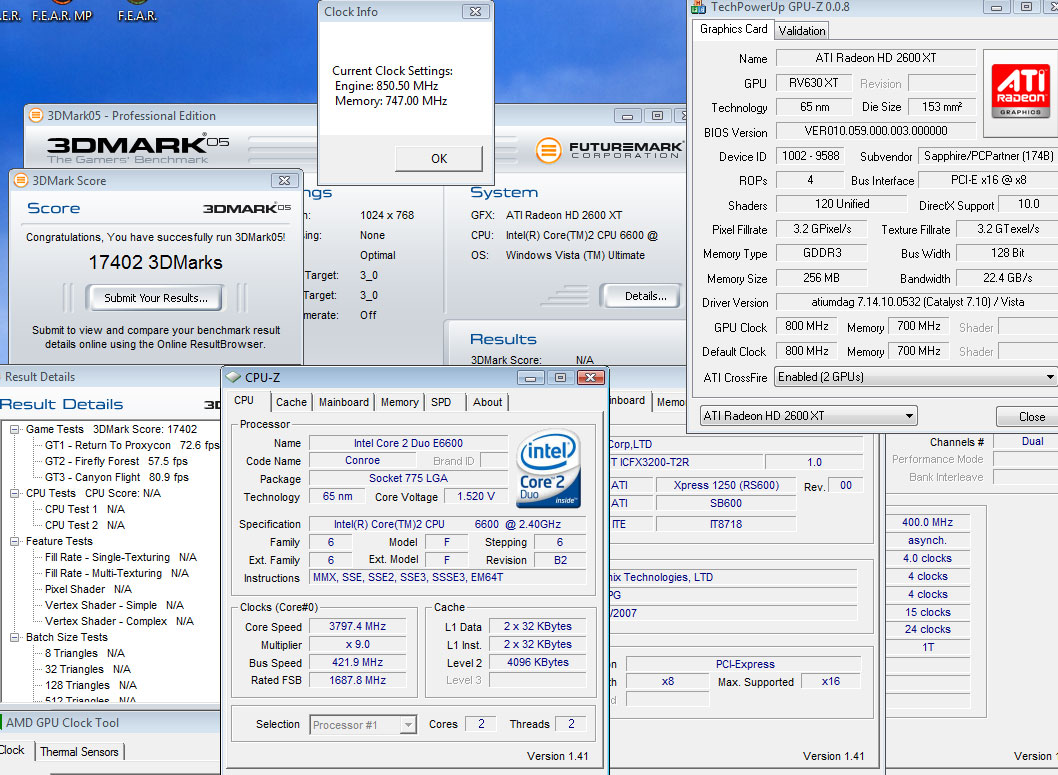Viewport: 1058px width, 775px height.
Task: Open the Validation tab in GPU-Z
Action: click(x=802, y=30)
